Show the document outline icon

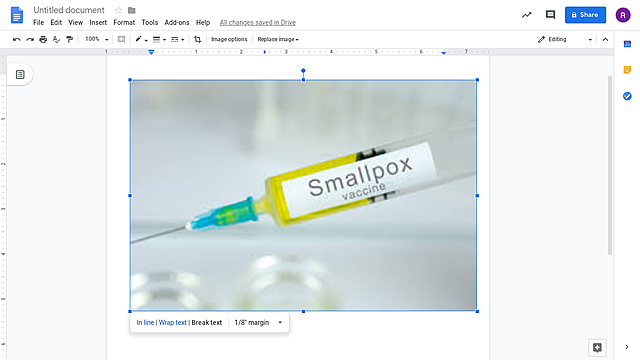[x=20, y=74]
